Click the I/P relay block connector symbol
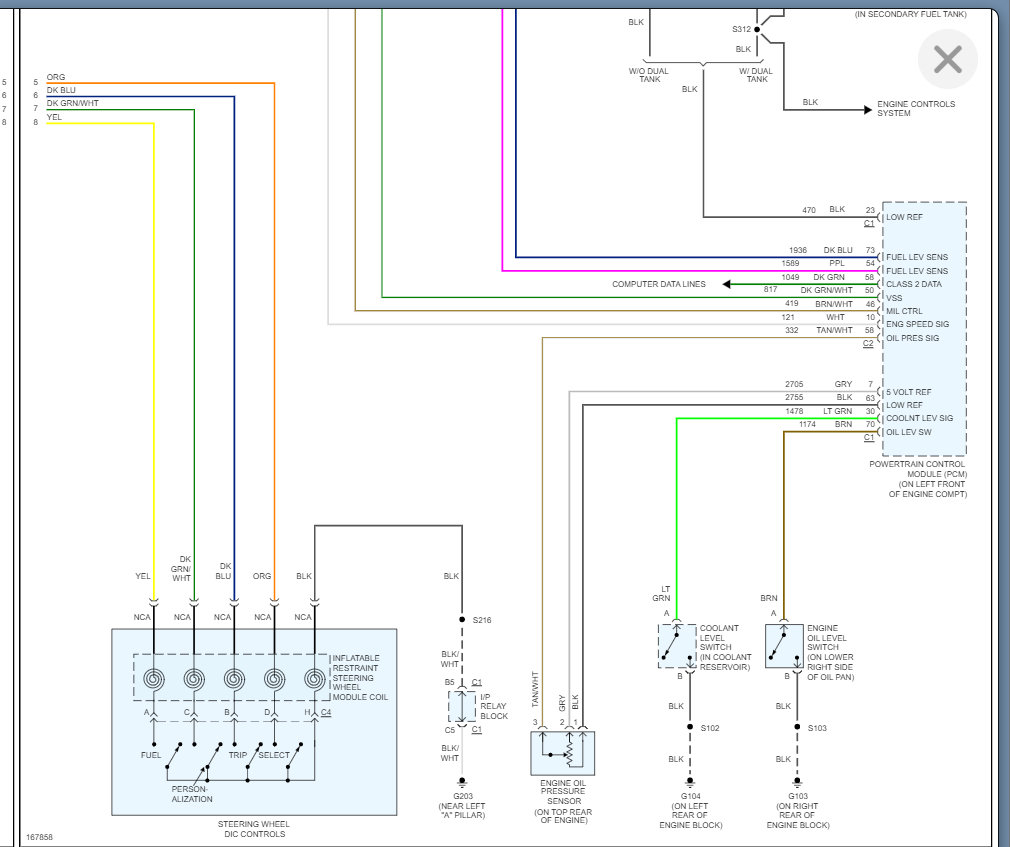Viewport: 1010px width, 847px height. (x=462, y=706)
